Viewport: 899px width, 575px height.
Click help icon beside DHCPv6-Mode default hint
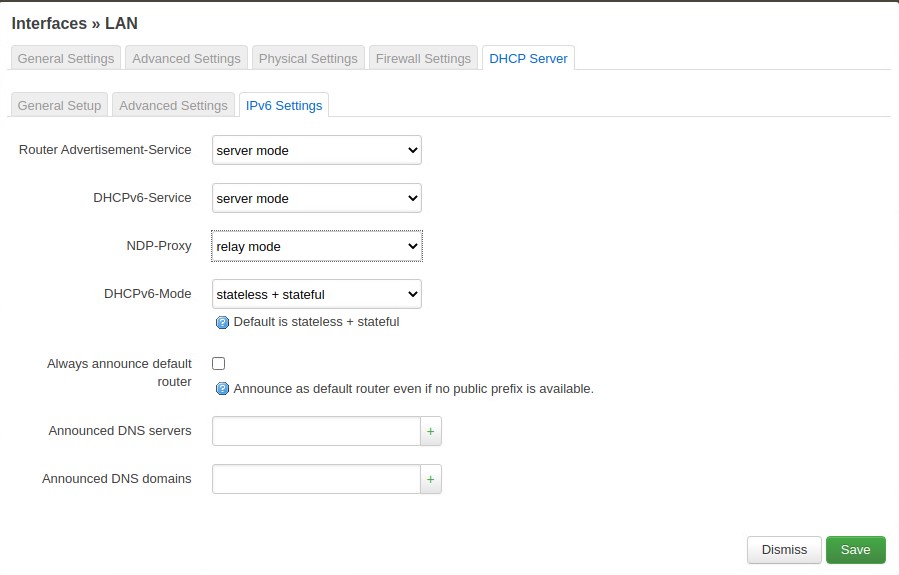point(223,322)
